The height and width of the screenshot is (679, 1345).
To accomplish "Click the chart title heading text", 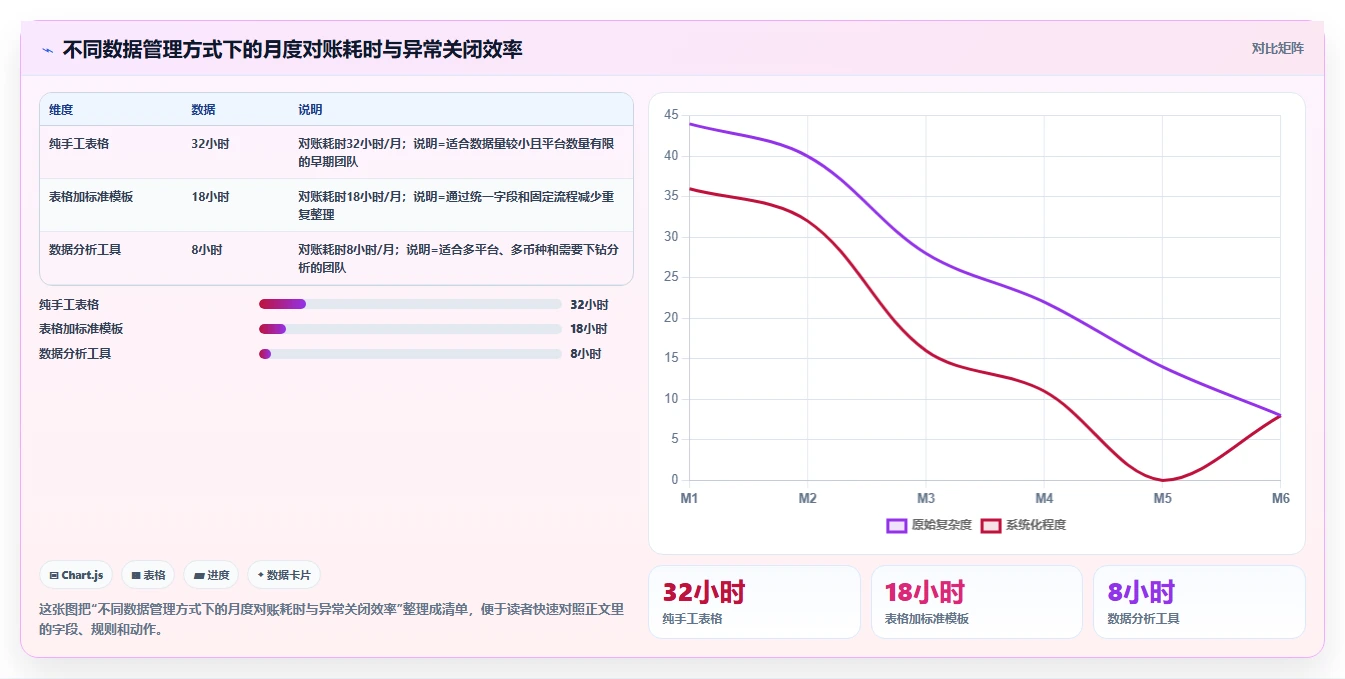I will point(292,49).
